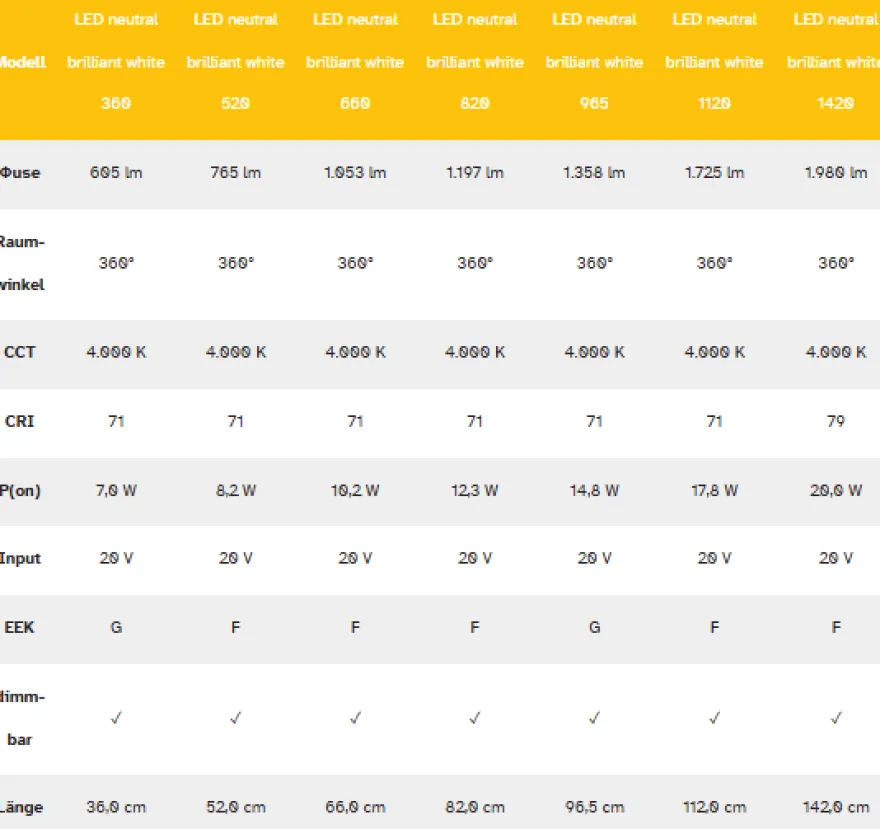This screenshot has width=880, height=829.
Task: Select the 66,0 cm length value
Action: coord(355,808)
